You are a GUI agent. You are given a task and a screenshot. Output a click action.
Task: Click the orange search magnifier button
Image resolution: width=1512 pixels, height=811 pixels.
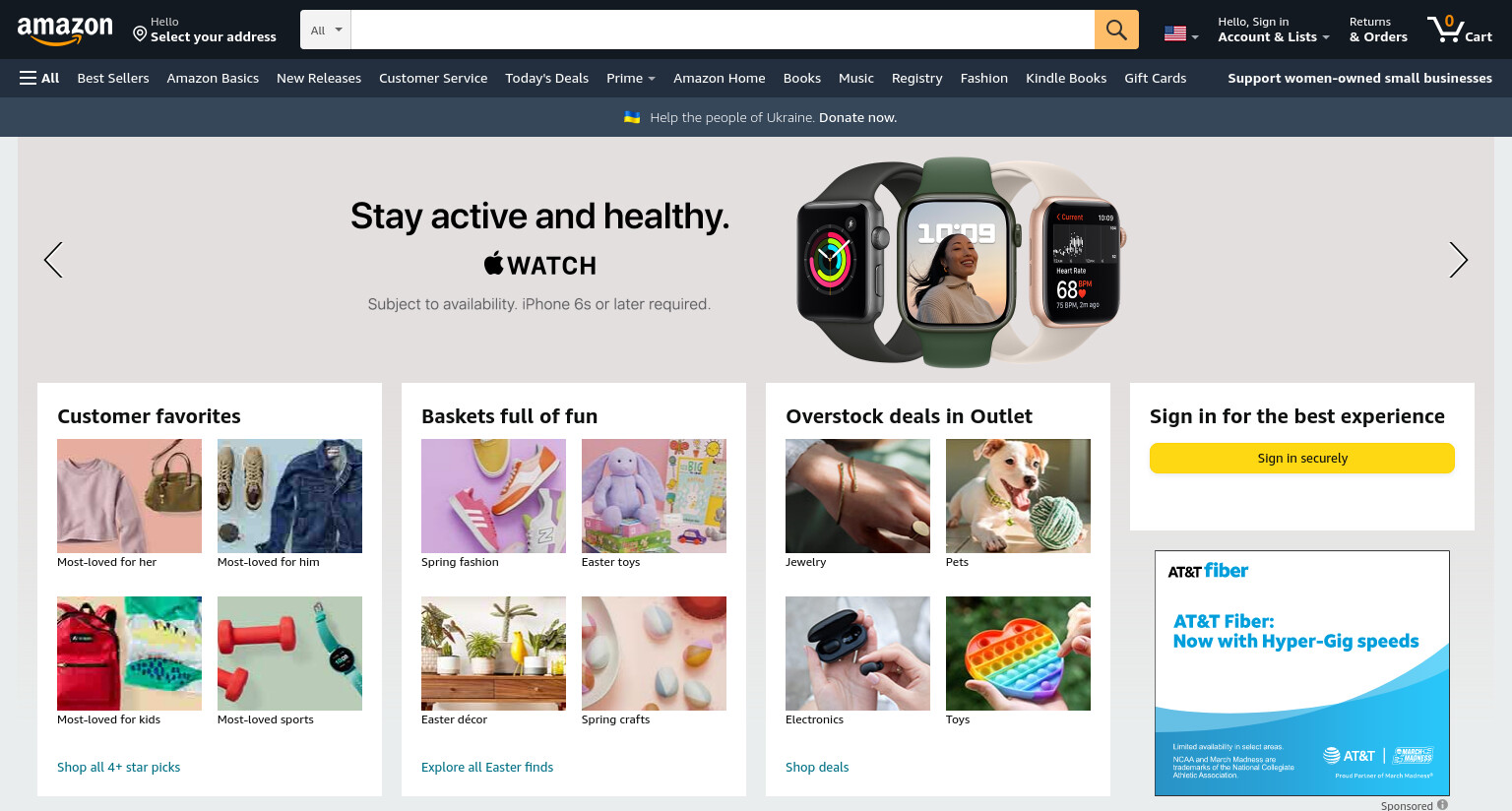(1116, 30)
